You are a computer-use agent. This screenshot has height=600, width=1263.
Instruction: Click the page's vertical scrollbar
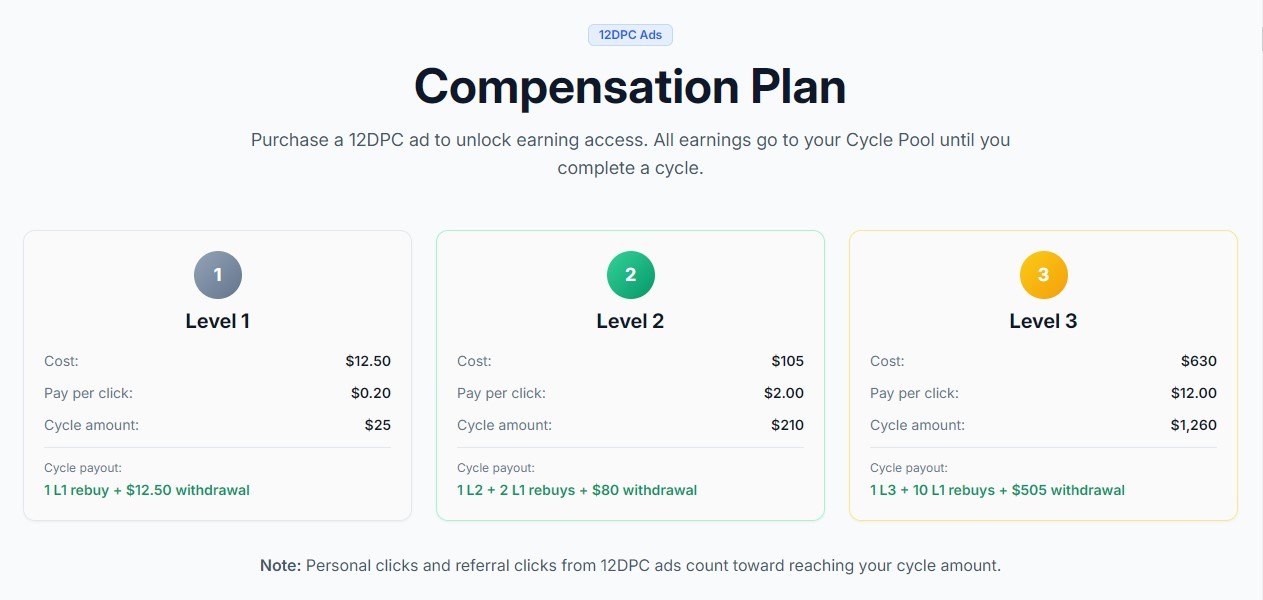(x=1258, y=300)
